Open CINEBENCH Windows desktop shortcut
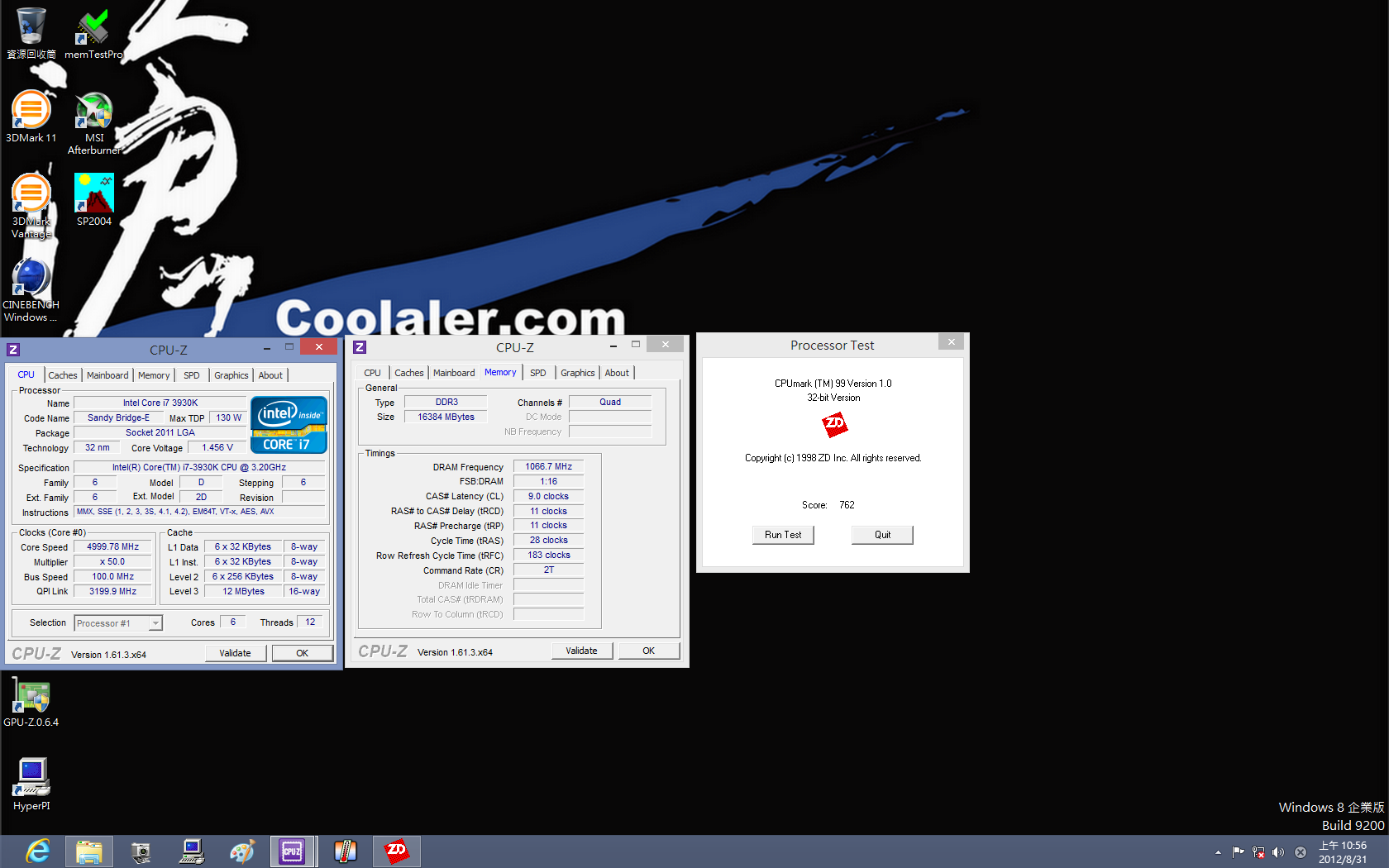The image size is (1389, 868). 31,289
